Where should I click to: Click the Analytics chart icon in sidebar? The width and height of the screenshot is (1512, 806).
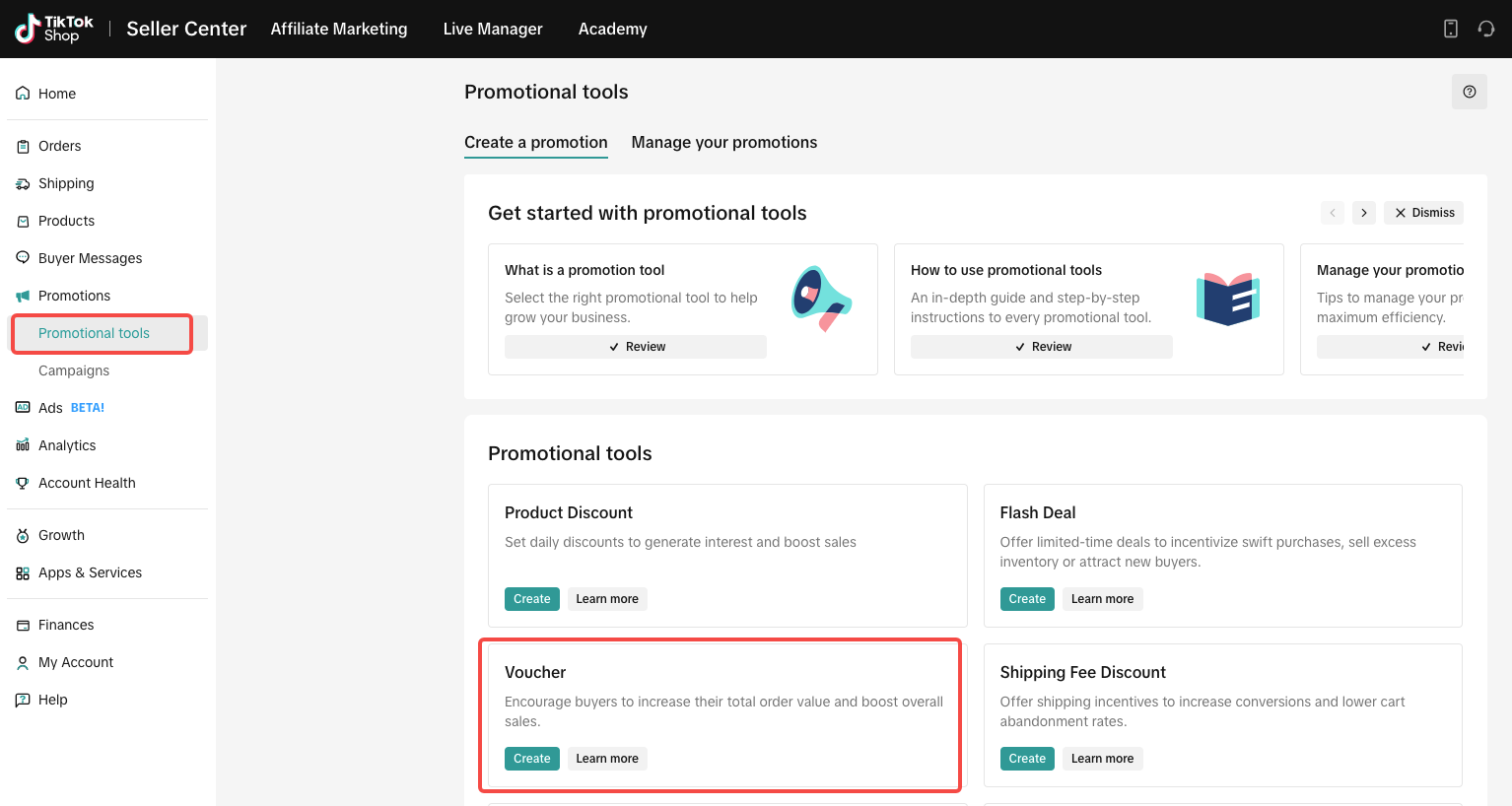click(x=23, y=445)
